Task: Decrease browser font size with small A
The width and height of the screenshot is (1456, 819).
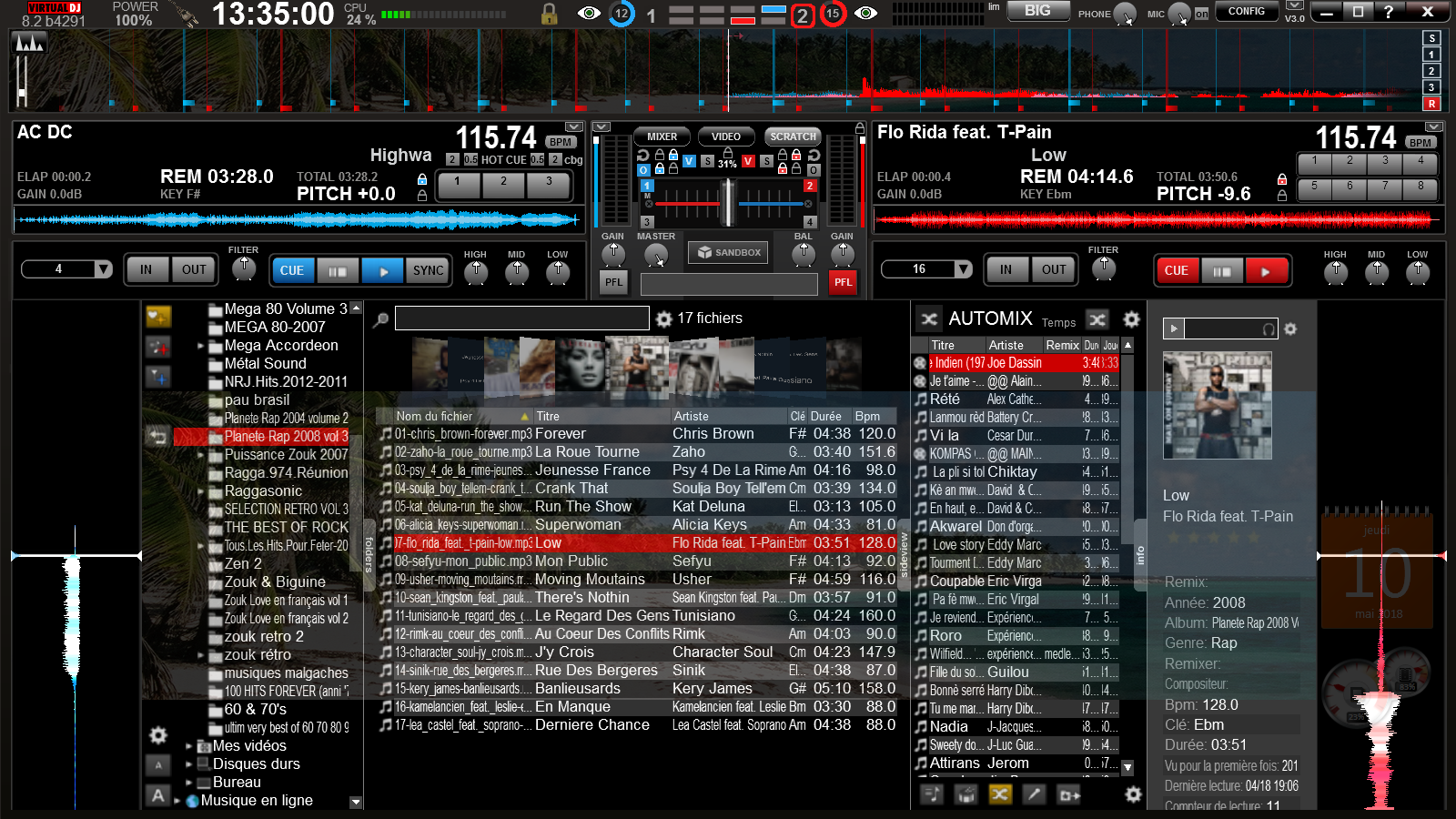Action: [x=158, y=765]
